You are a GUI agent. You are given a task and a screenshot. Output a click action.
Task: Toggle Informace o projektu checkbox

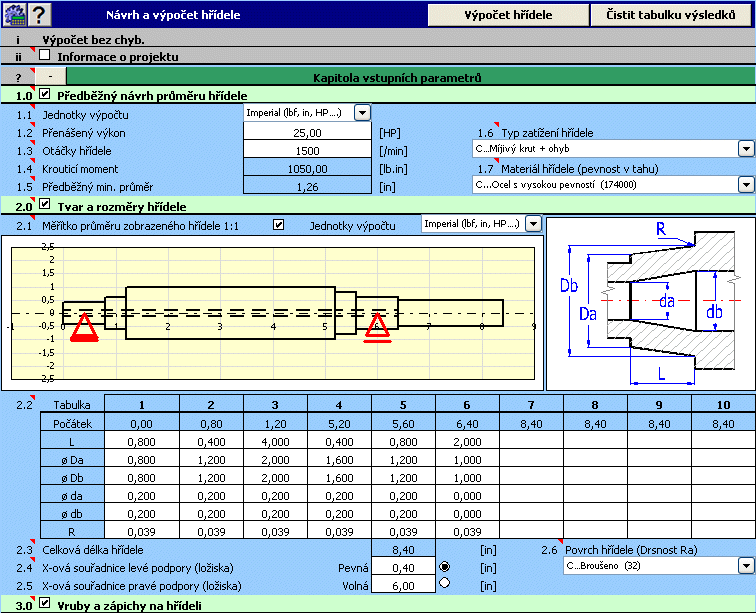coord(44,55)
